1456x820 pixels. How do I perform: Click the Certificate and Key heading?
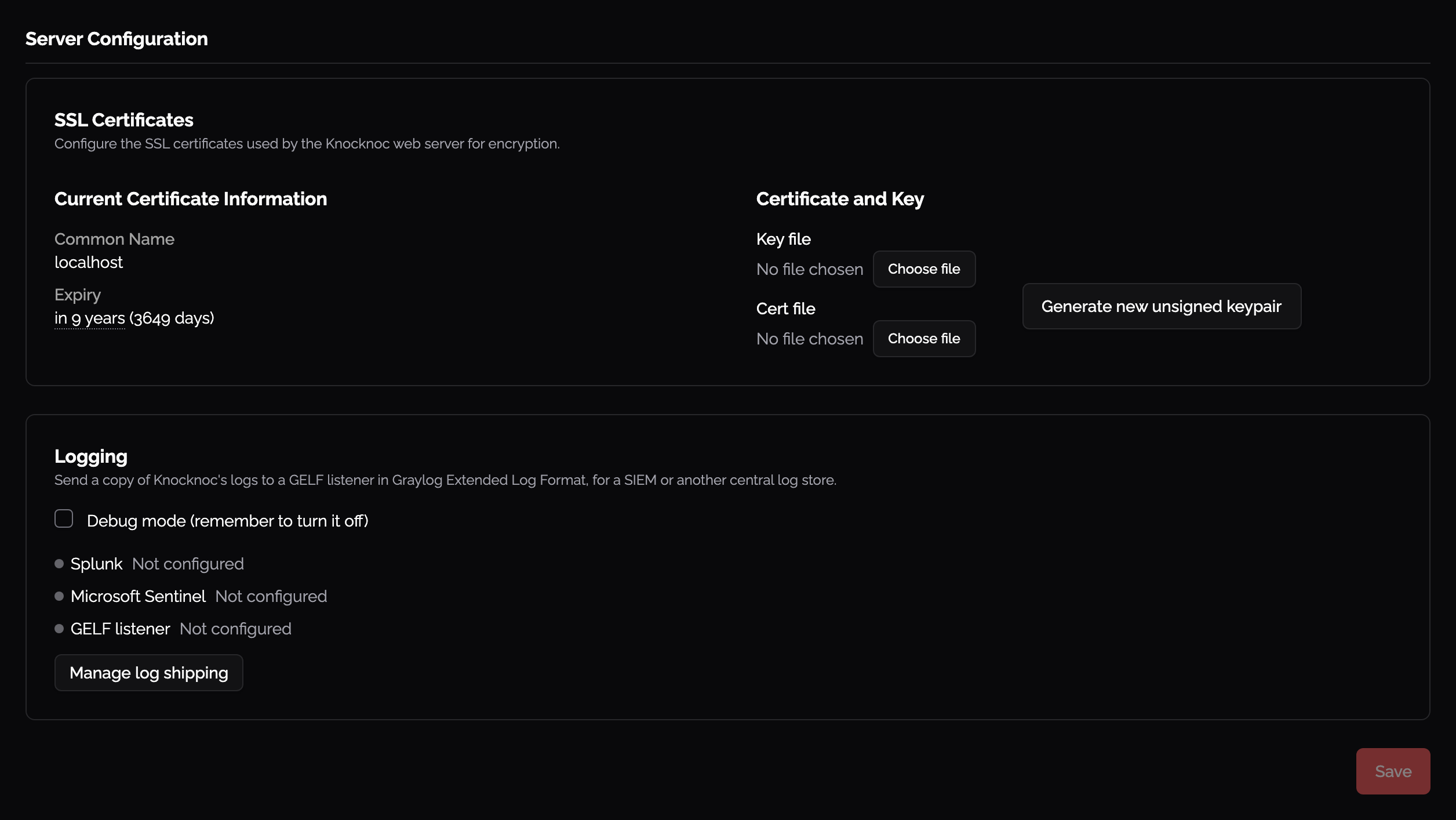tap(840, 199)
